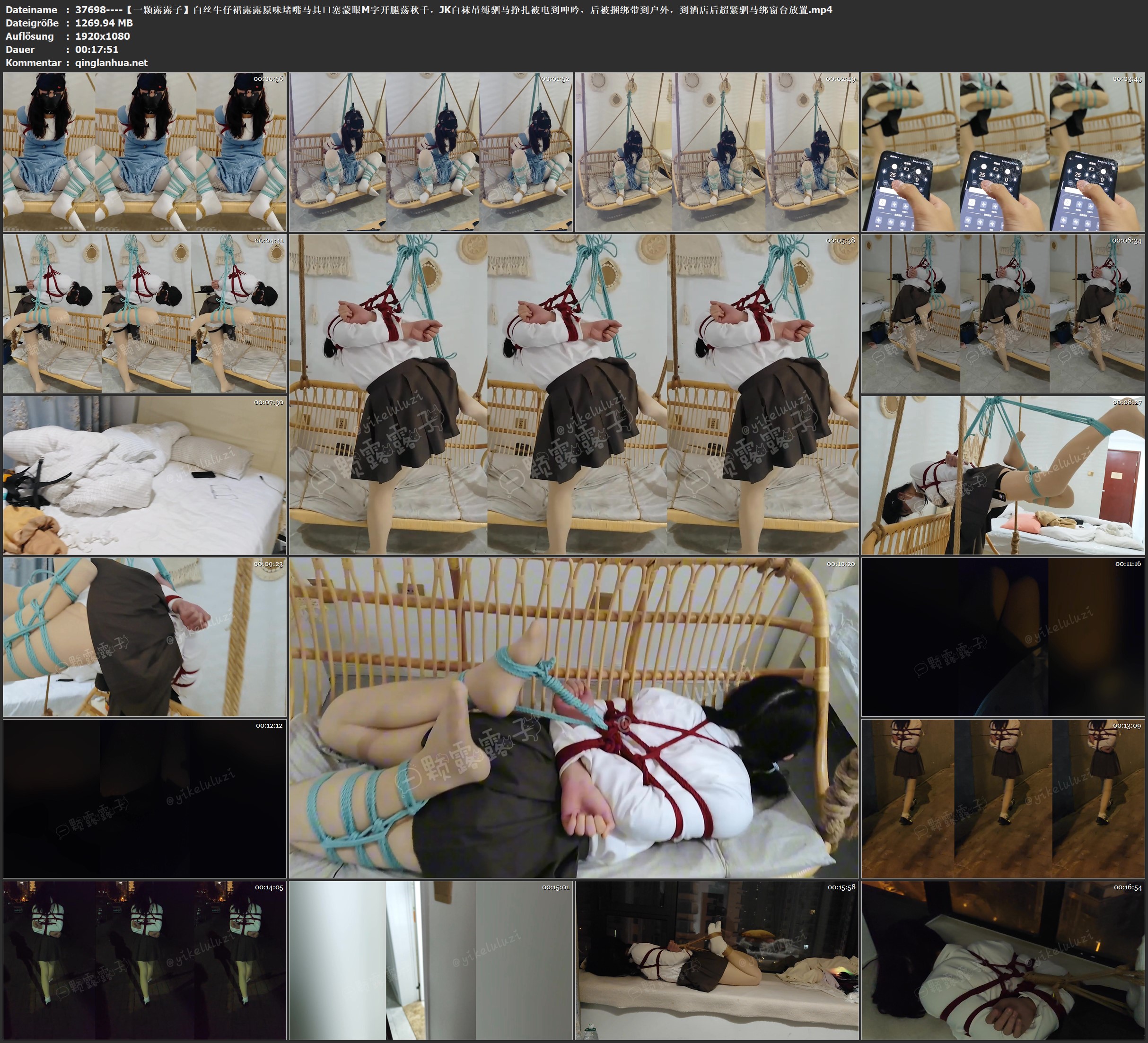Open the frame marked 00:01:52
This screenshot has width=1148, height=1043.
pyautogui.click(x=430, y=151)
